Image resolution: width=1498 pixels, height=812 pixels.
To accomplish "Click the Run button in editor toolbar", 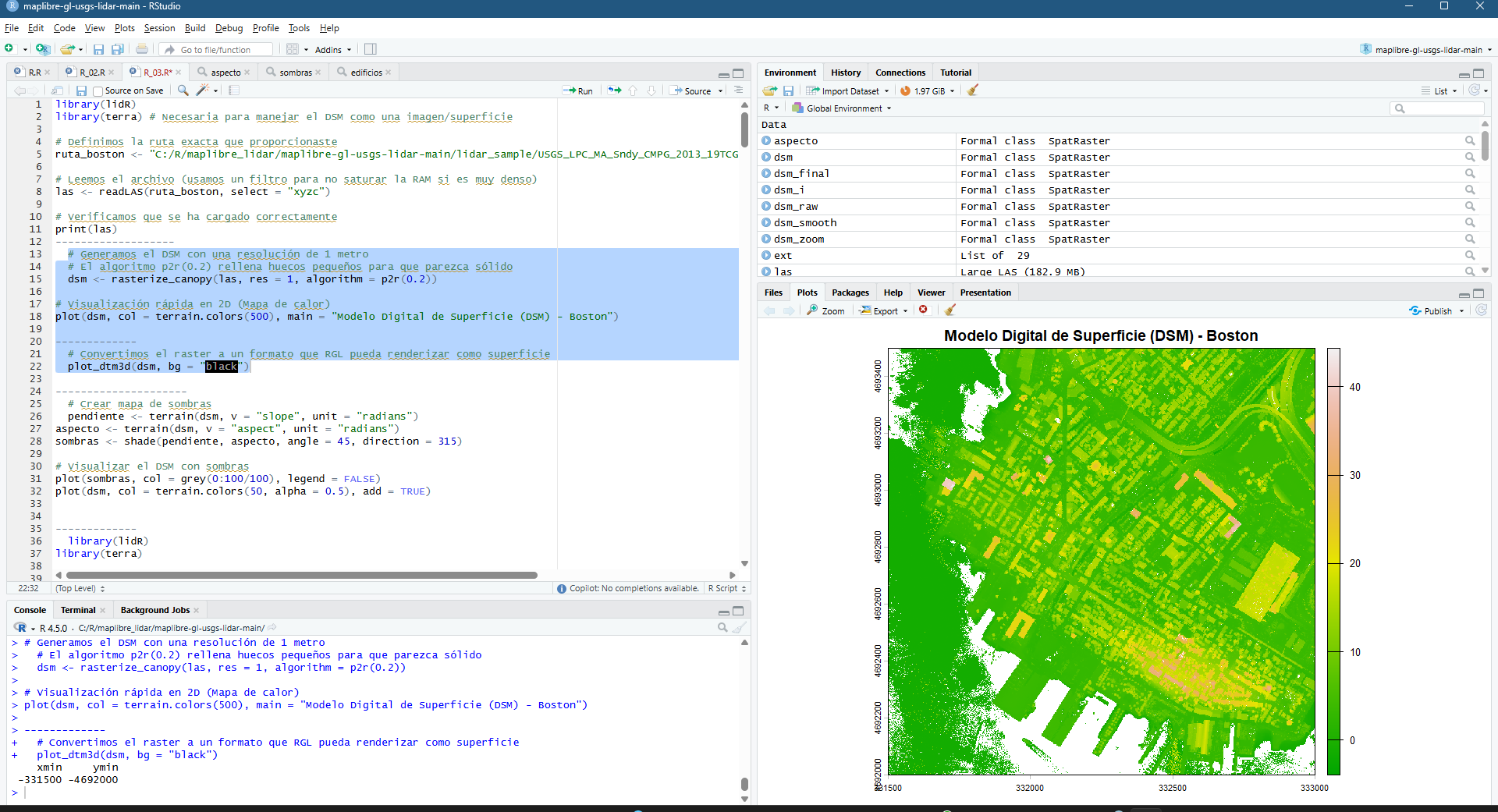I will (x=578, y=90).
